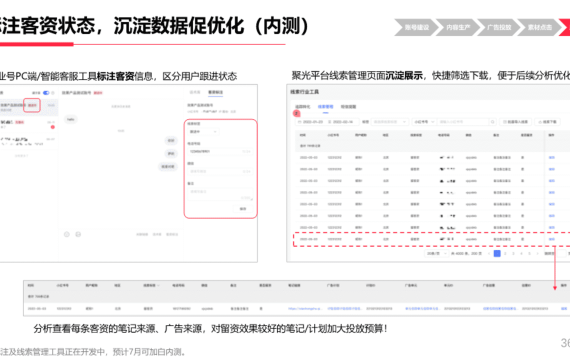Select the conversation with the red unread dot
Viewport: 570px width, 360px height.
point(28,124)
